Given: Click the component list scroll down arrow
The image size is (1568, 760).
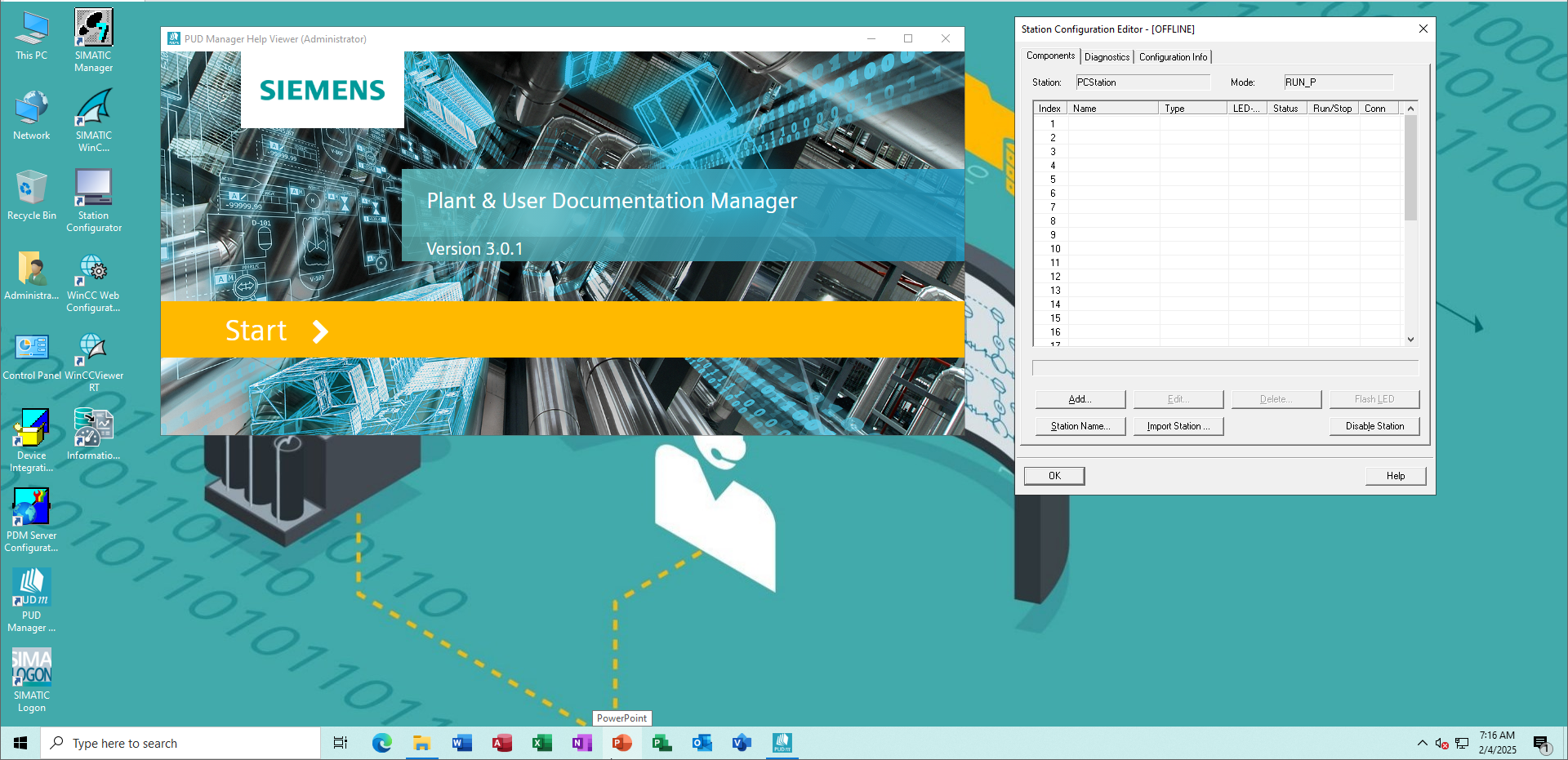Looking at the screenshot, I should point(1410,340).
